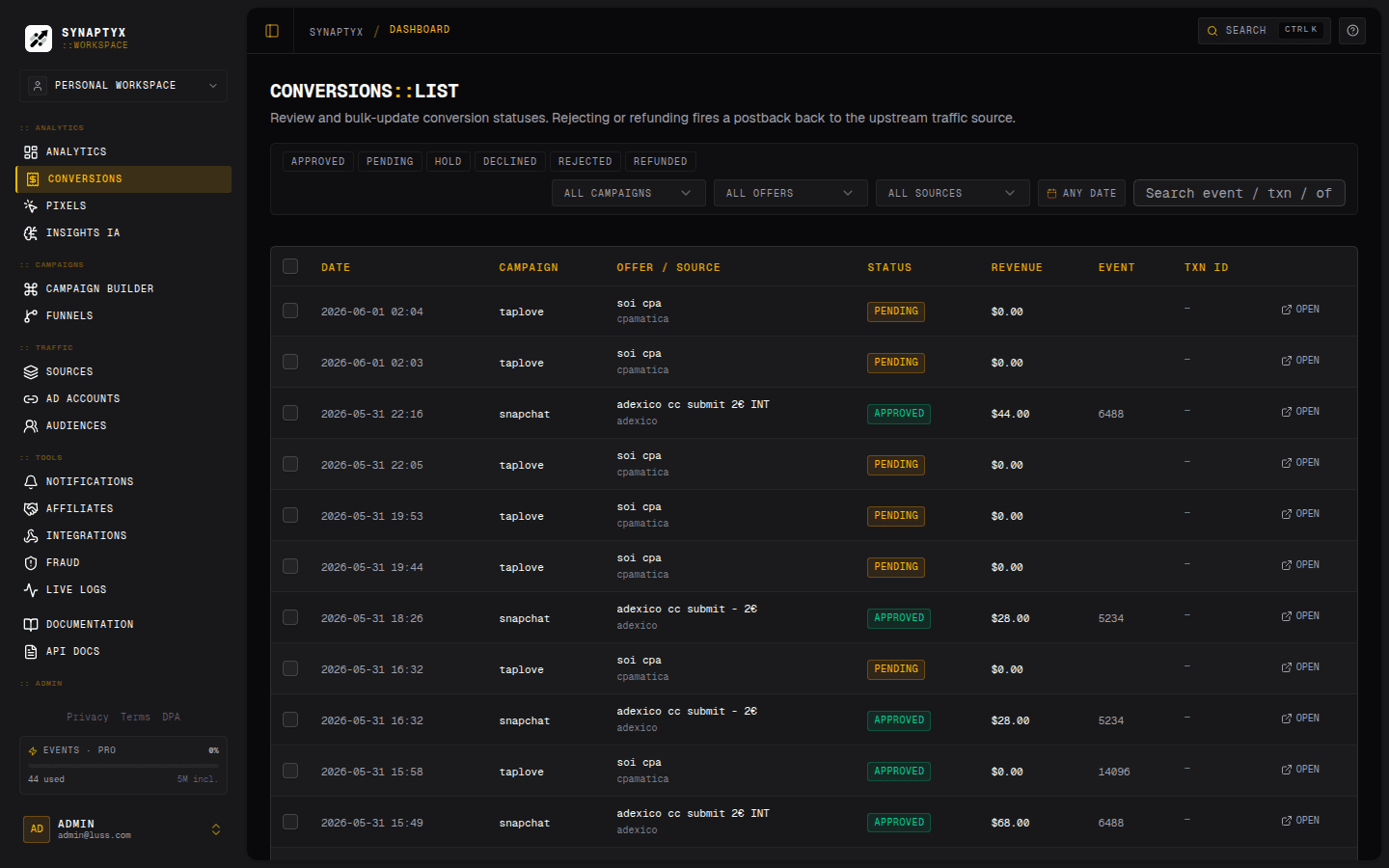
Task: Click the DPA footer link
Action: click(172, 718)
